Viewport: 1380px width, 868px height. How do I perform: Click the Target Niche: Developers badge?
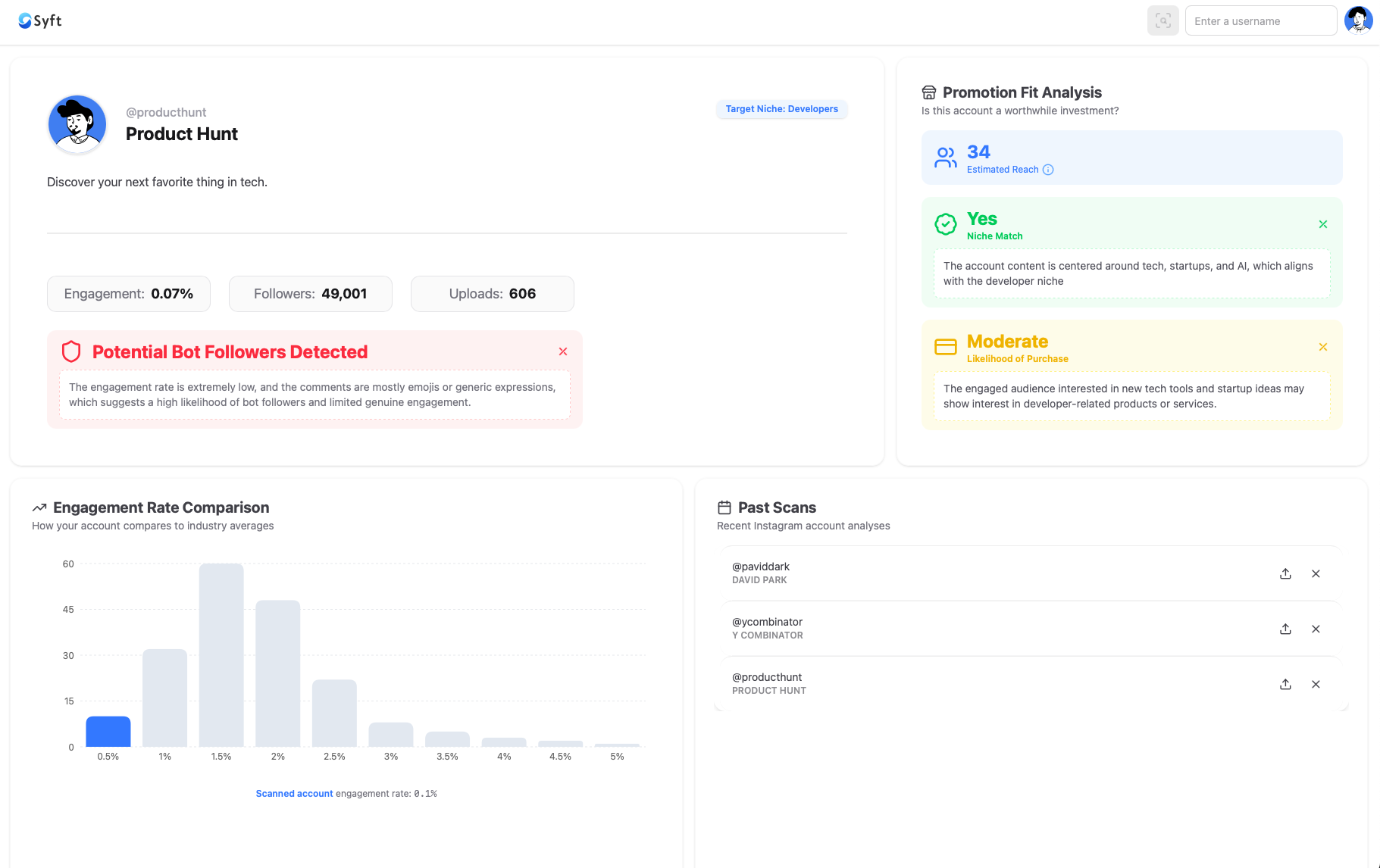[x=781, y=109]
